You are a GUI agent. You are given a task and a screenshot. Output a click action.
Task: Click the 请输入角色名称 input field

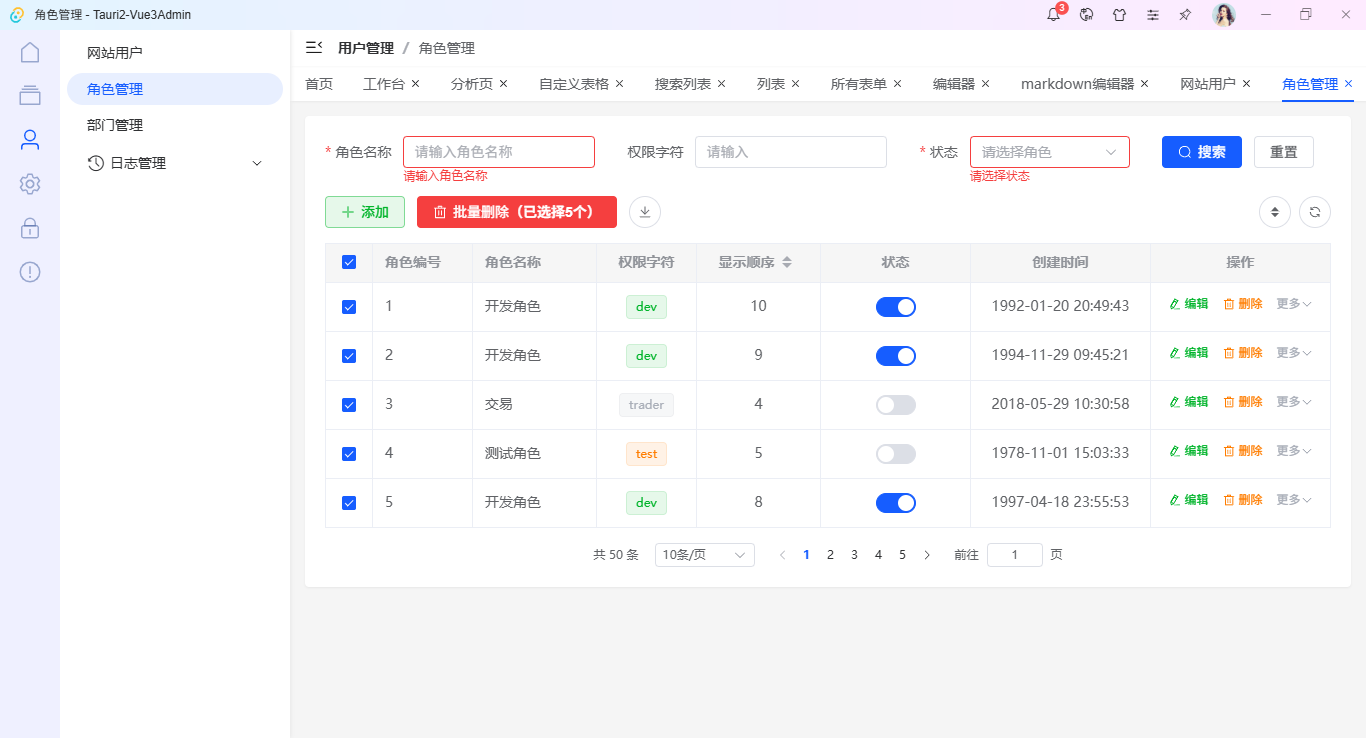click(x=498, y=151)
